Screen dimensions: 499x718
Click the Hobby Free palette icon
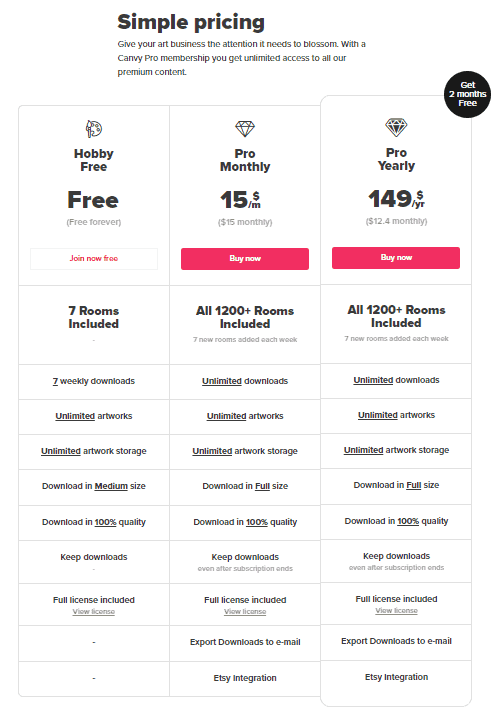tap(94, 129)
